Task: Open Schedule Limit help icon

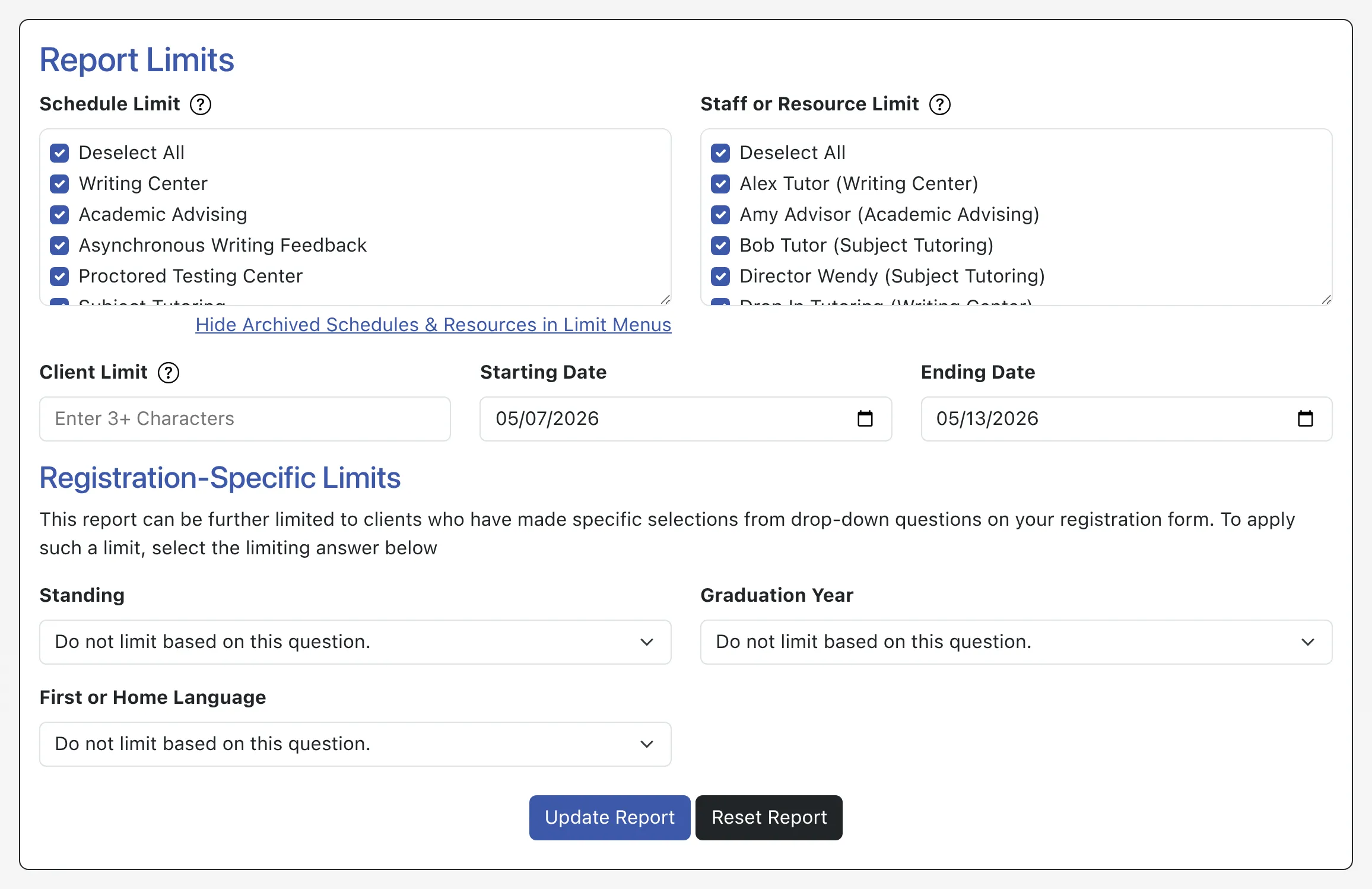Action: (x=201, y=104)
